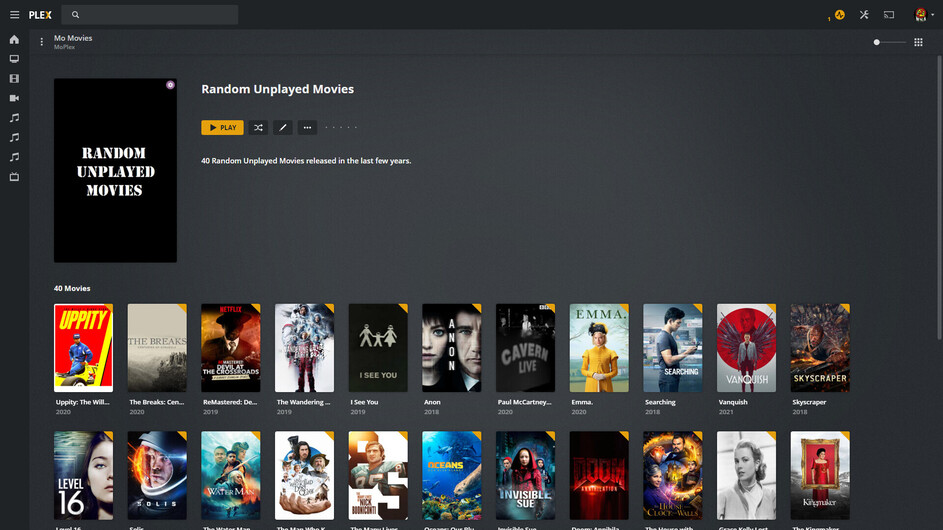Open The Man Who Killed Don Quixote poster
943x530 pixels.
coord(304,475)
